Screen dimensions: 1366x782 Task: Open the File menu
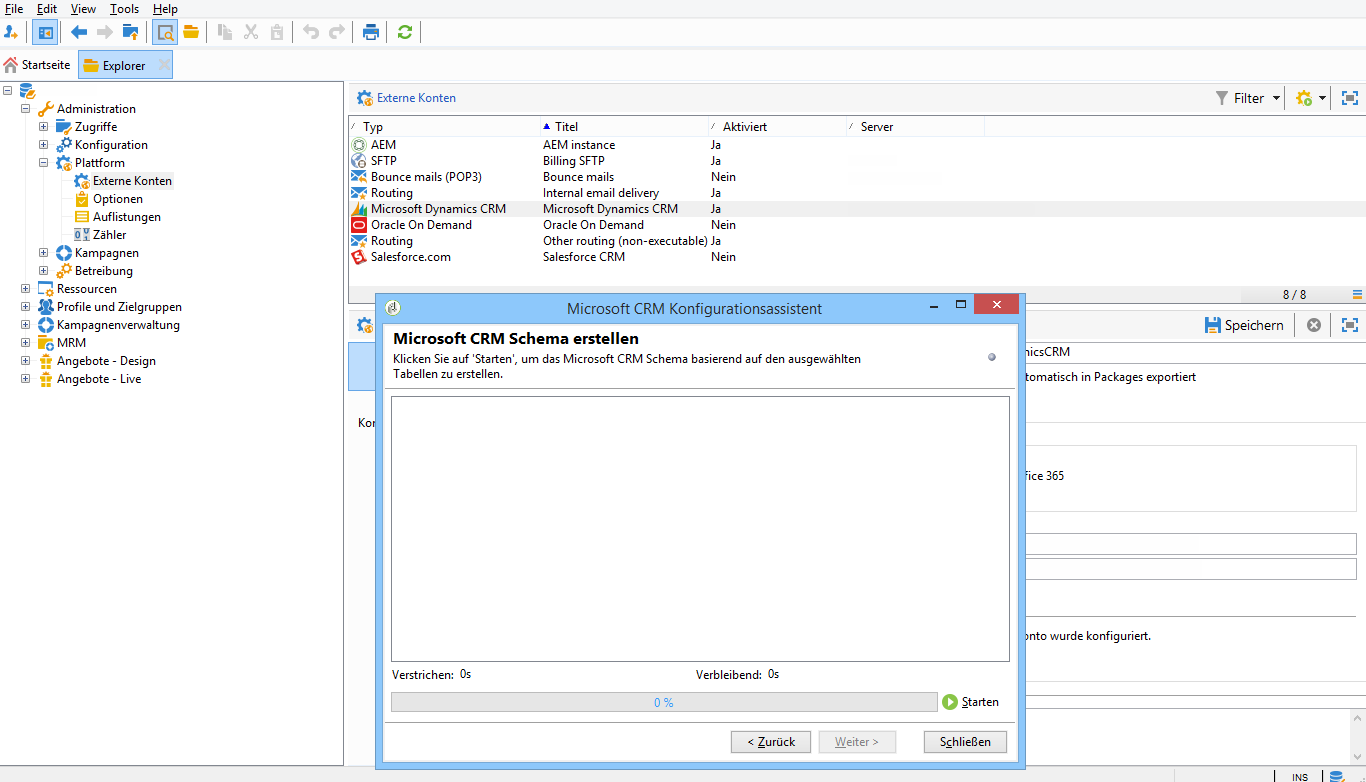[x=14, y=9]
